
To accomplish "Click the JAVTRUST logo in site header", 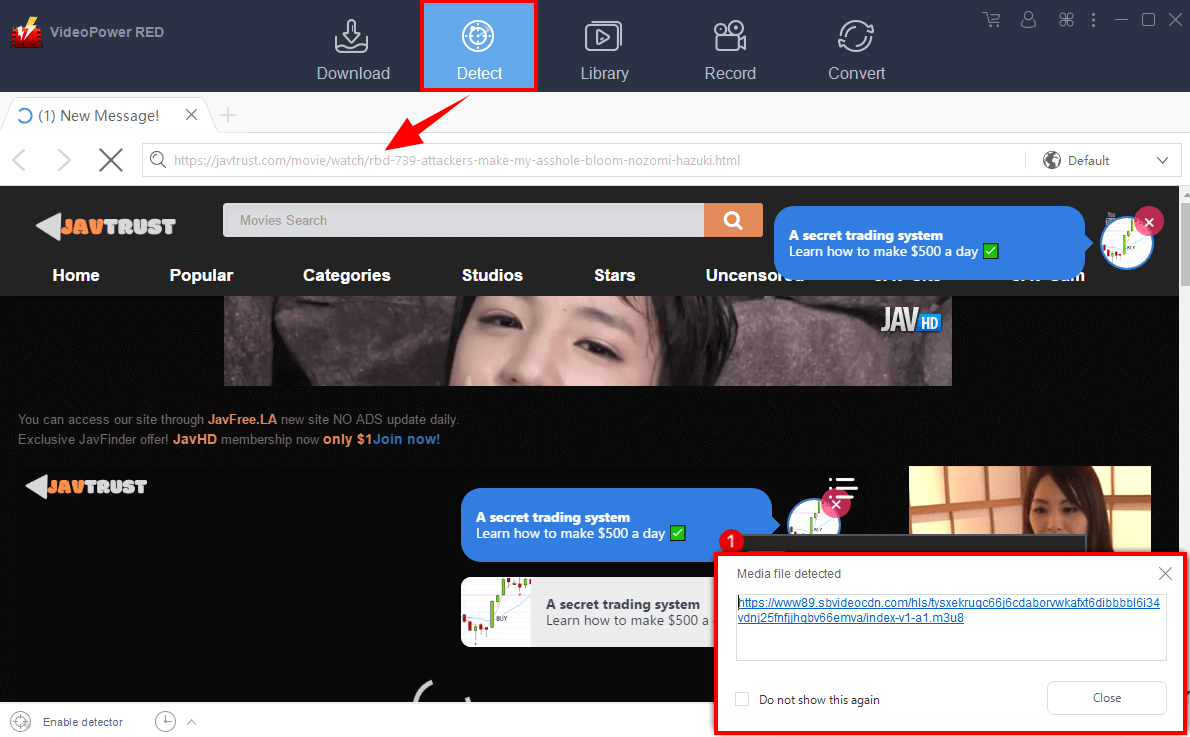I will (x=105, y=226).
